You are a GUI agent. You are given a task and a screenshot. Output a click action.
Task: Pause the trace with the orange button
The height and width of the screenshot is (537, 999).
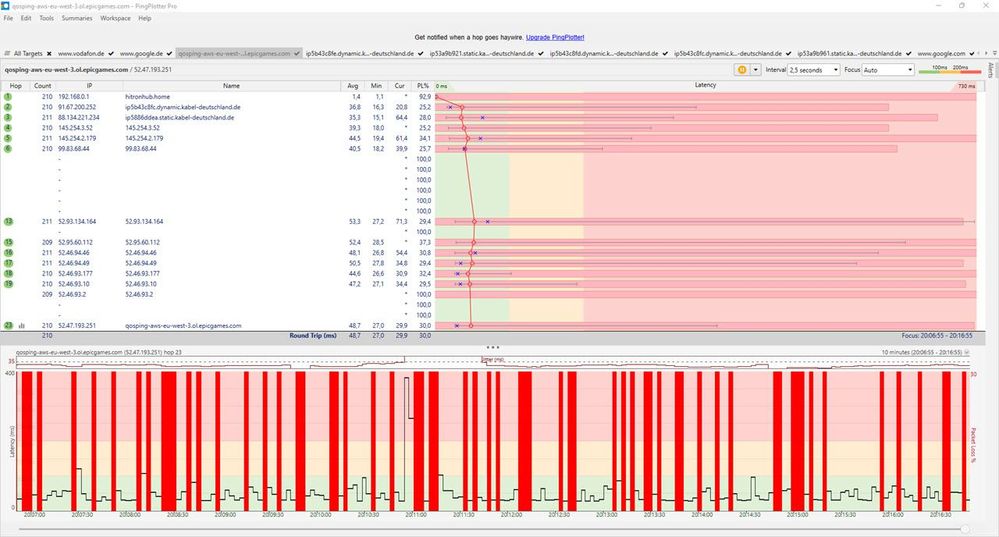tap(741, 70)
